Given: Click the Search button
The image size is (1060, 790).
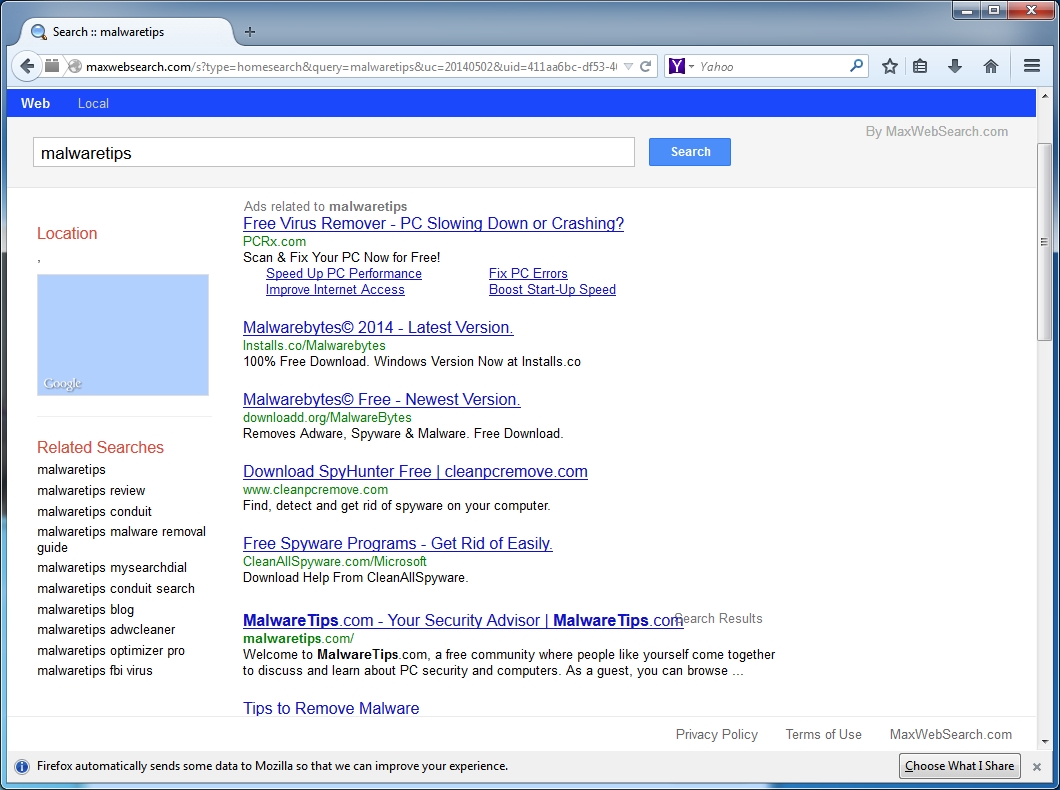Looking at the screenshot, I should 689,151.
